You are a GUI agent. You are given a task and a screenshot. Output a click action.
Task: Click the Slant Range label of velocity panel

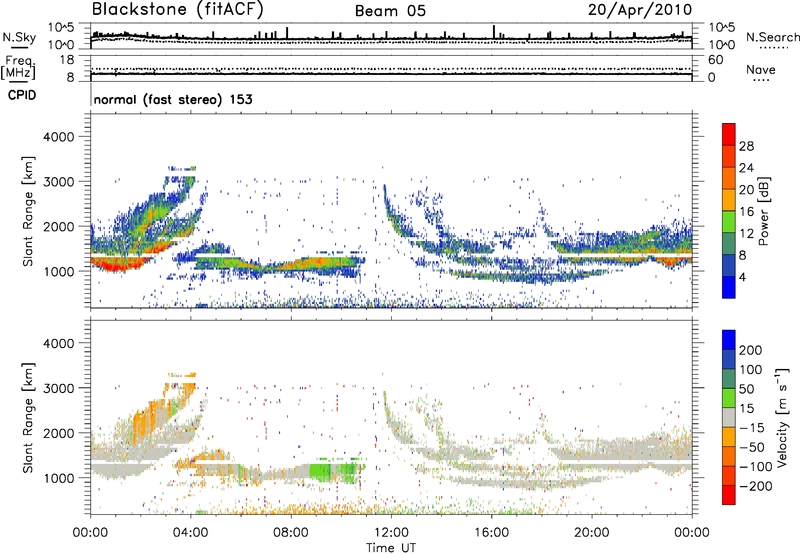pyautogui.click(x=28, y=417)
